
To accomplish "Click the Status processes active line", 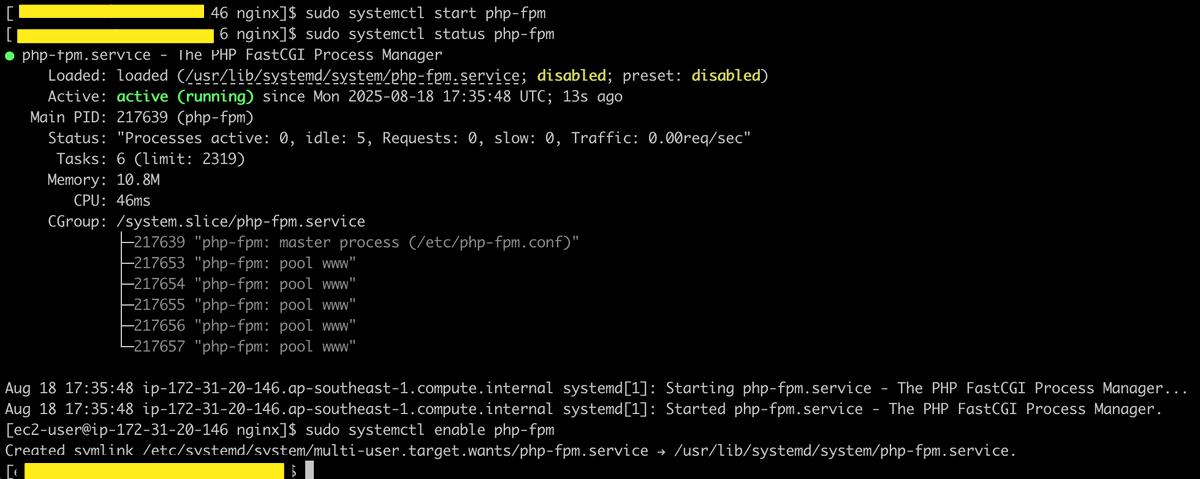I will pos(400,138).
